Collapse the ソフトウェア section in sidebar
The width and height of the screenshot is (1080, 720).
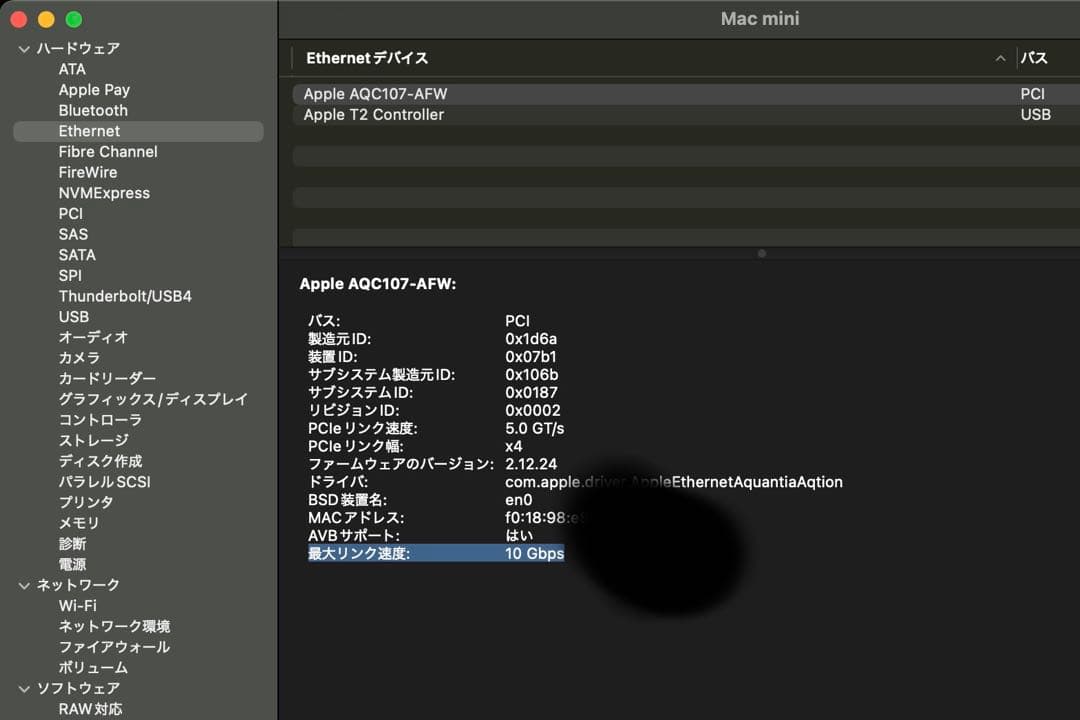[x=22, y=688]
